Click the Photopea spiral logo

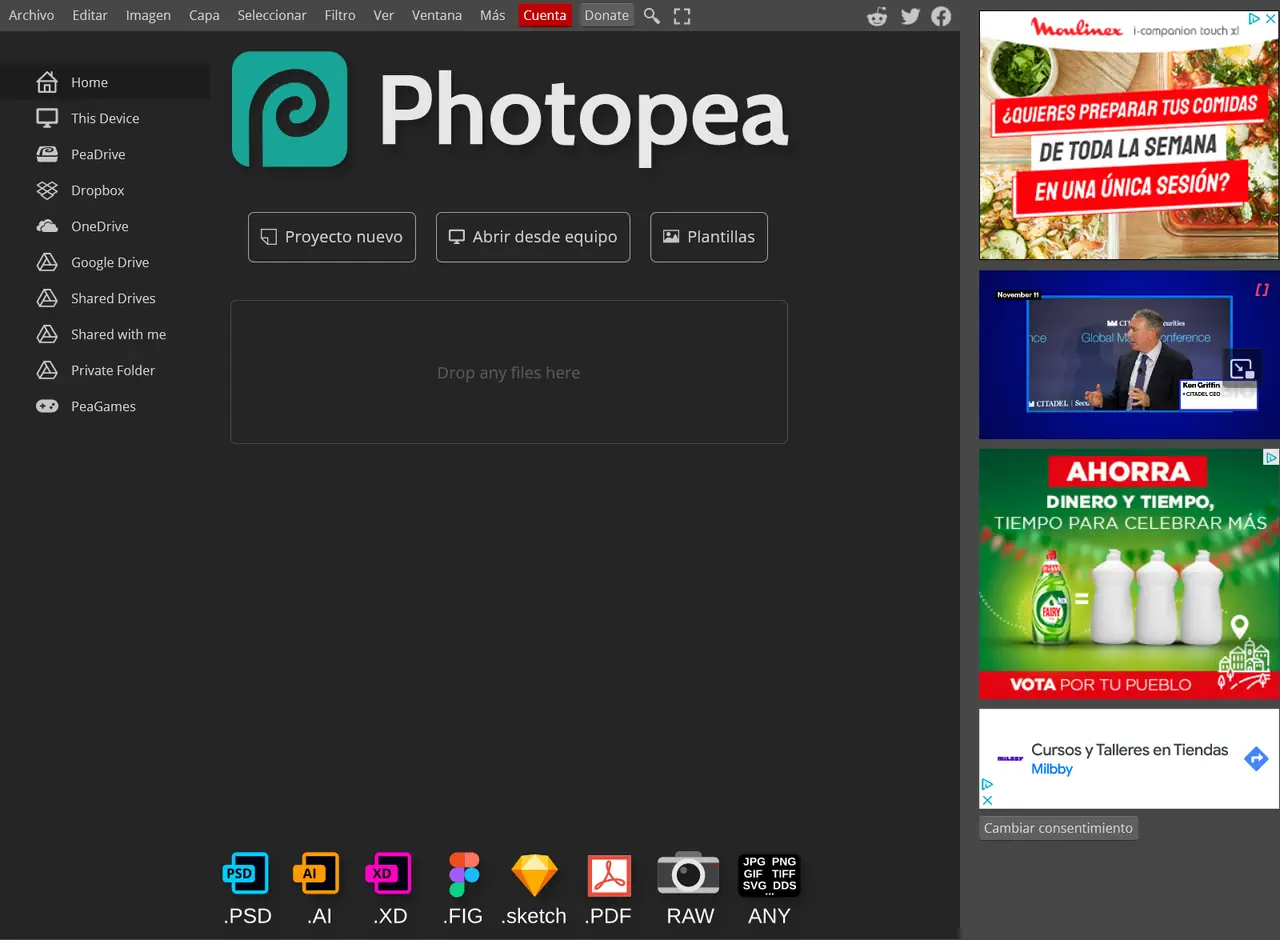click(290, 109)
